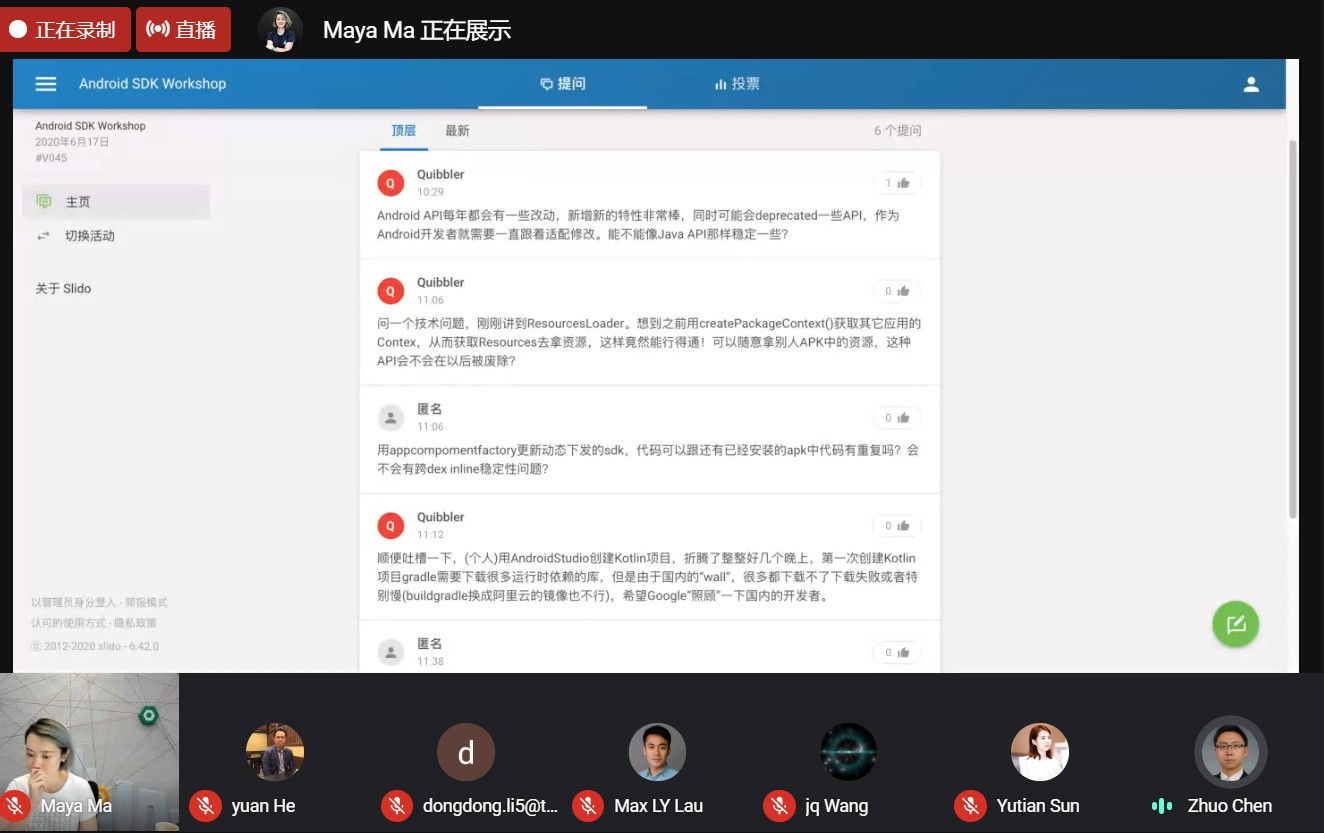The width and height of the screenshot is (1324, 833).
Task: Click the 6 个提问 count label
Action: point(897,131)
